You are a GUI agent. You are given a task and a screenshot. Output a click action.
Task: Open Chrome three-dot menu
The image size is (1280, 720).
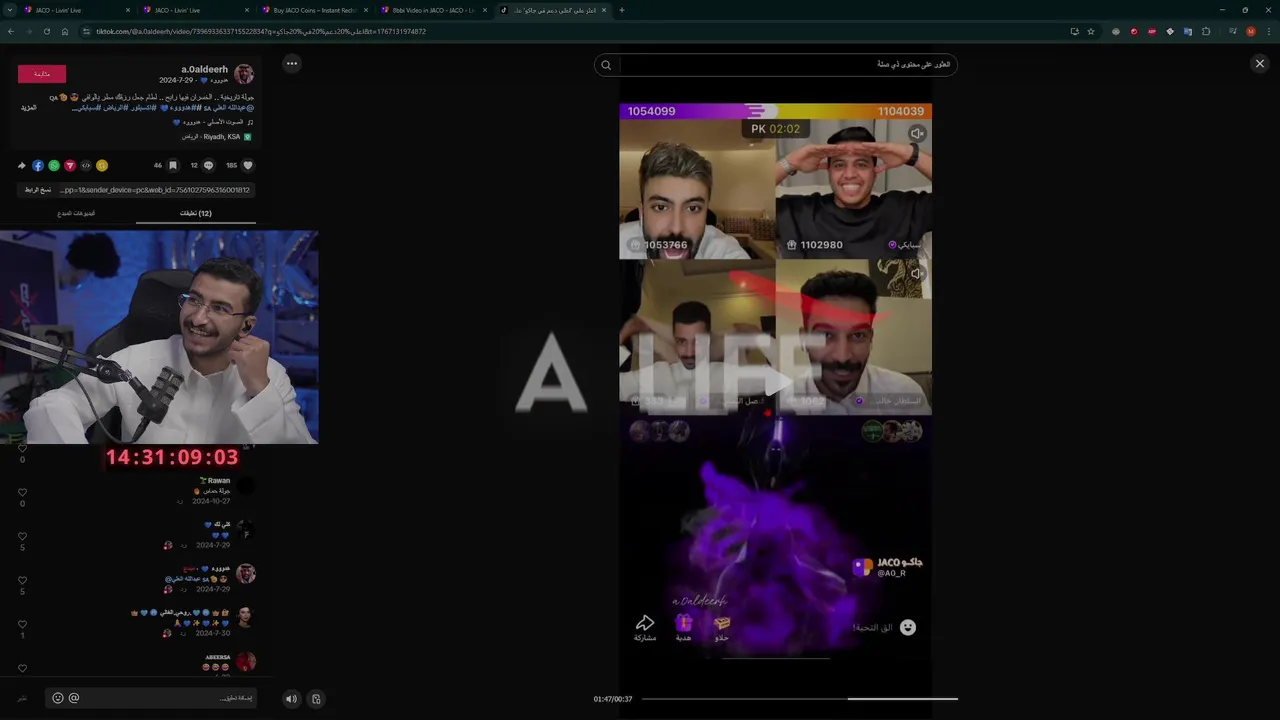point(1268,31)
